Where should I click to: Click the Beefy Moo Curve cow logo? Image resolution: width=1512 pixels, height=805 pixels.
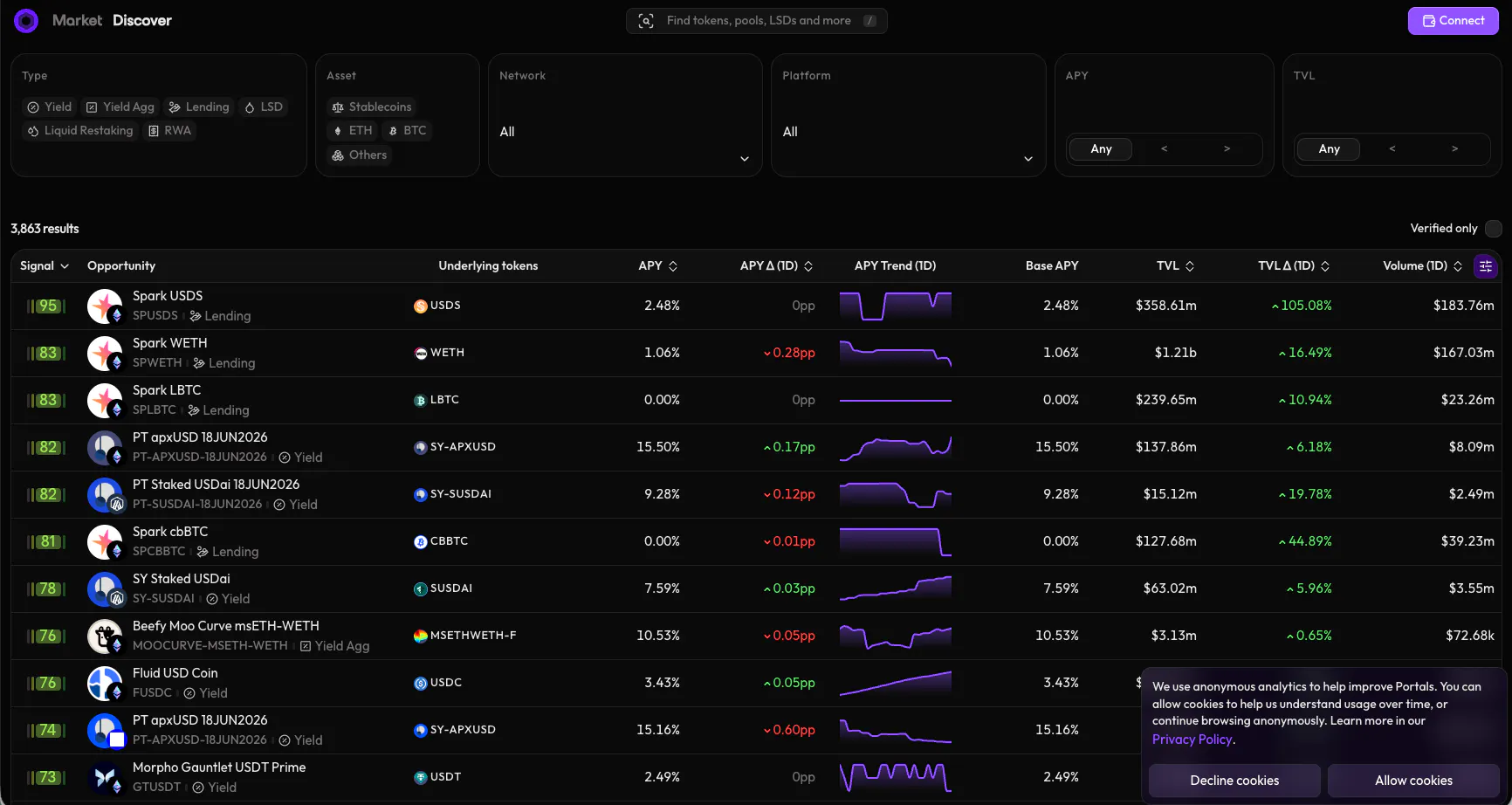105,636
